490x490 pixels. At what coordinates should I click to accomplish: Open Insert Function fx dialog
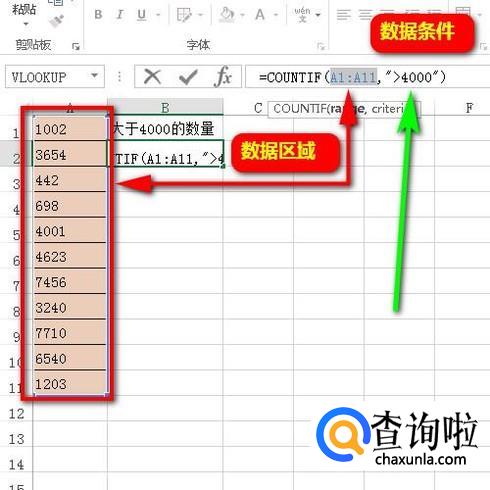223,77
